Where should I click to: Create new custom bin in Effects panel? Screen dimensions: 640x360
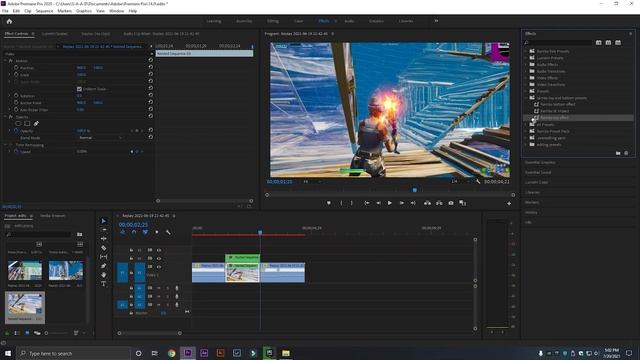click(x=618, y=153)
